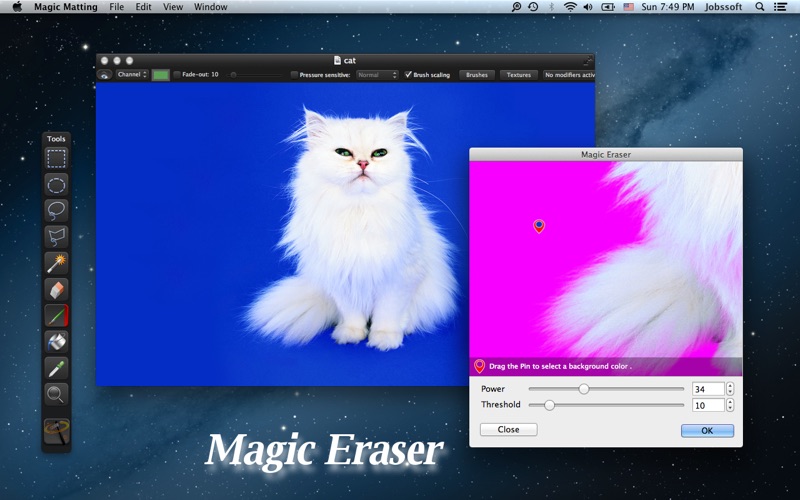This screenshot has width=800, height=500.
Task: Select the Zoom magnifier tool
Action: click(x=57, y=394)
